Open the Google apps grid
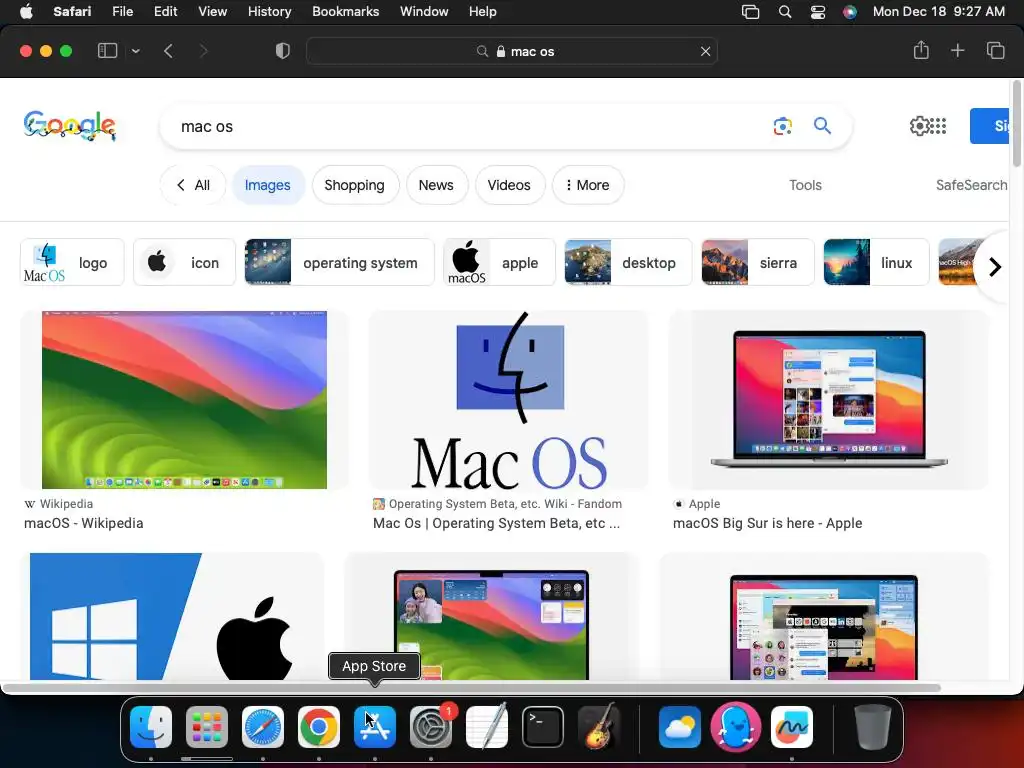Image resolution: width=1024 pixels, height=768 pixels. tap(938, 125)
